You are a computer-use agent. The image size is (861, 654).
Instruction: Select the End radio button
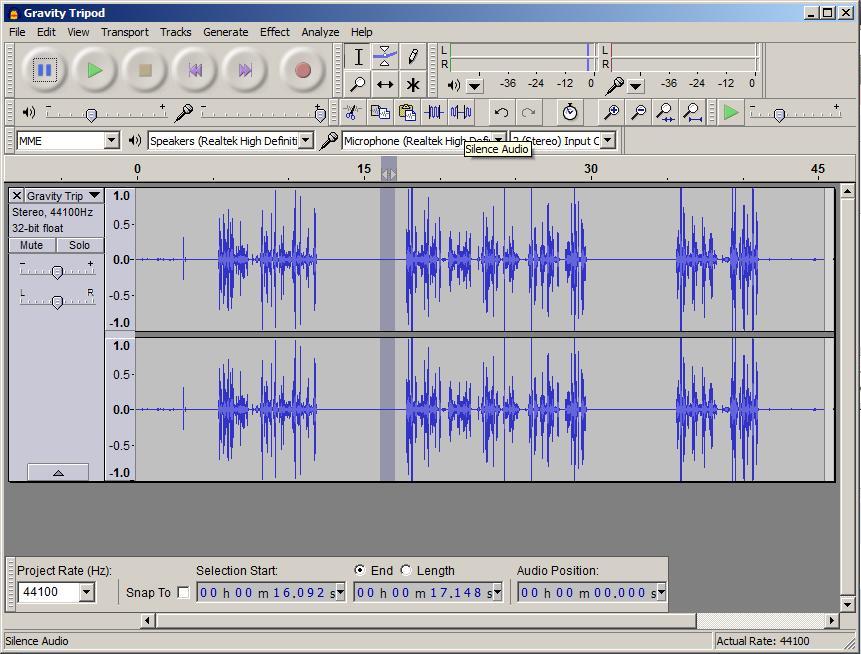[x=359, y=570]
